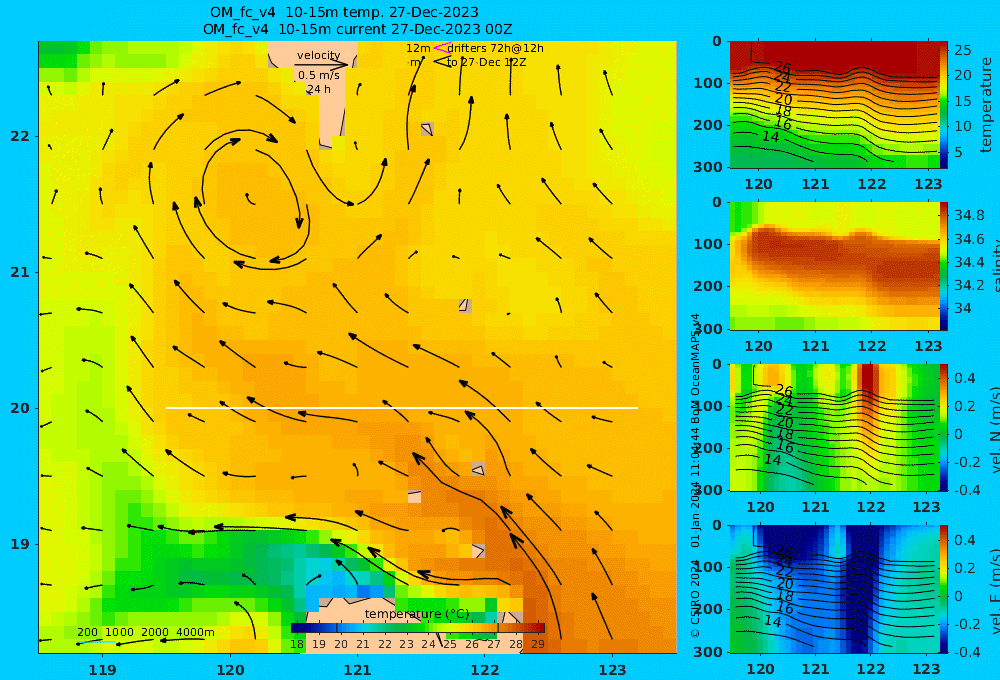This screenshot has height=680, width=1000.
Task: Click the "100" depth label of the salinity section
Action: click(x=708, y=244)
